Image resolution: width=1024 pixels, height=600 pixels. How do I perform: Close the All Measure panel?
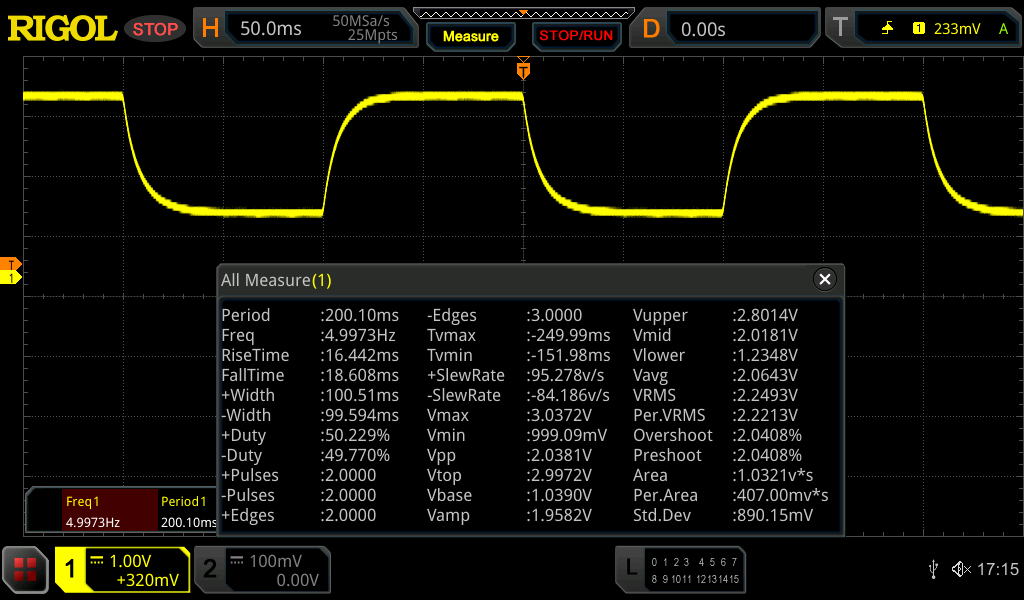pyautogui.click(x=824, y=280)
